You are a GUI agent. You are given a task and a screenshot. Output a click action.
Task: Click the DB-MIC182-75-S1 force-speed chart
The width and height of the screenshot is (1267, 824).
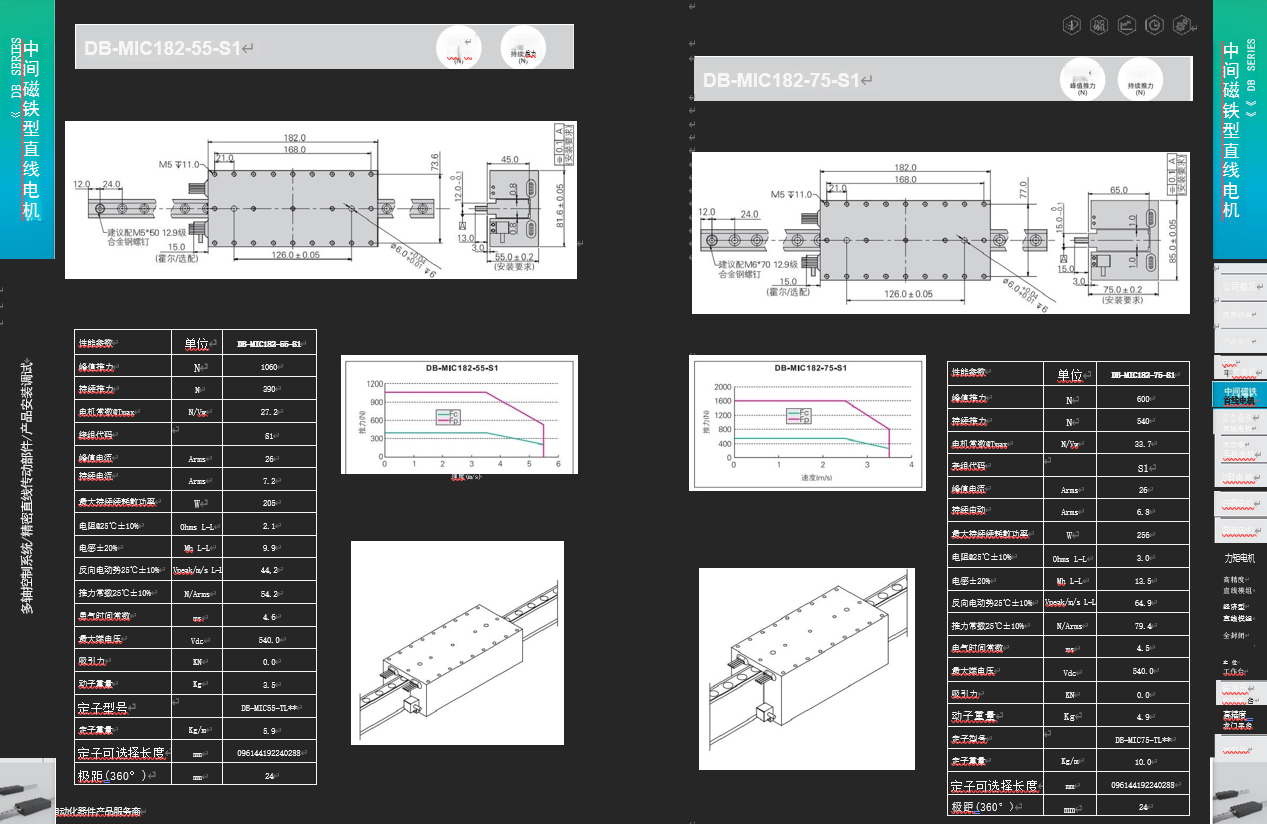pos(806,424)
